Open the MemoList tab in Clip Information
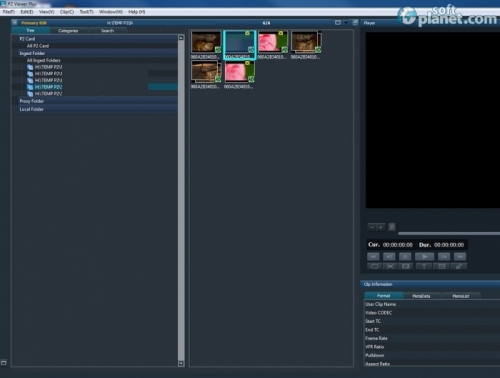The image size is (500, 378). [x=461, y=296]
